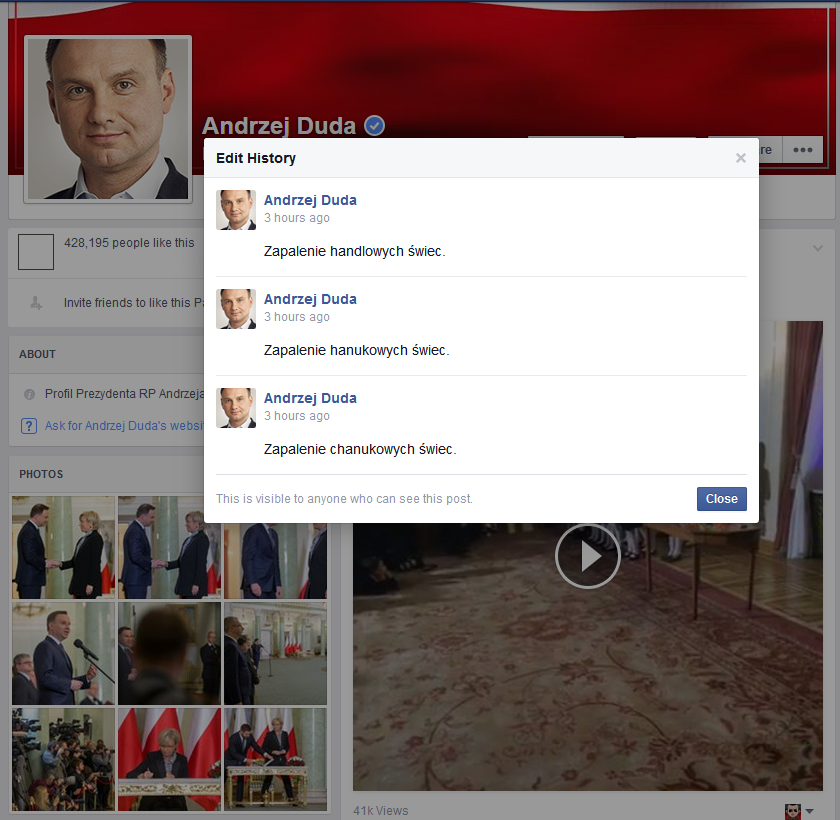Click '428,195 people like this' text
The image size is (840, 820).
tap(129, 243)
